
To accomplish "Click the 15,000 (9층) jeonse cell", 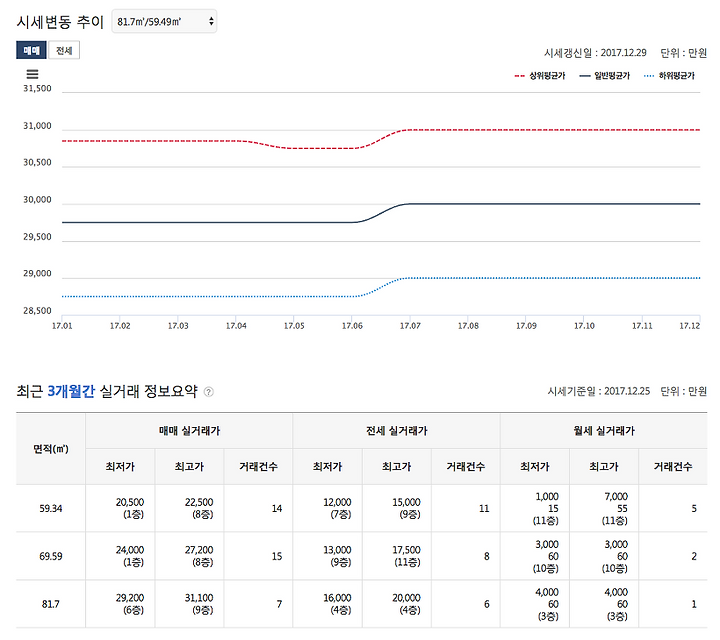I will tap(397, 509).
